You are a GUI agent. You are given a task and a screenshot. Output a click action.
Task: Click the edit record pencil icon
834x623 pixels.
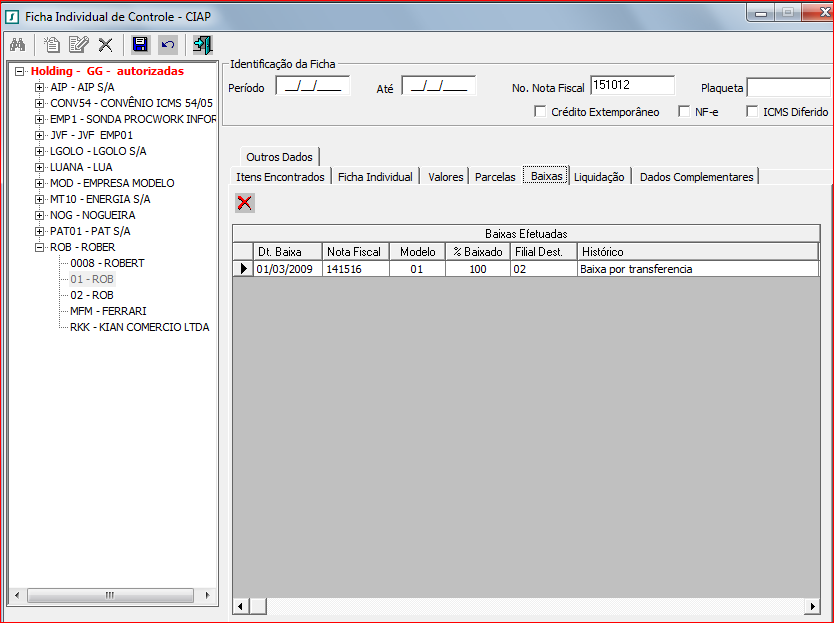pos(78,45)
